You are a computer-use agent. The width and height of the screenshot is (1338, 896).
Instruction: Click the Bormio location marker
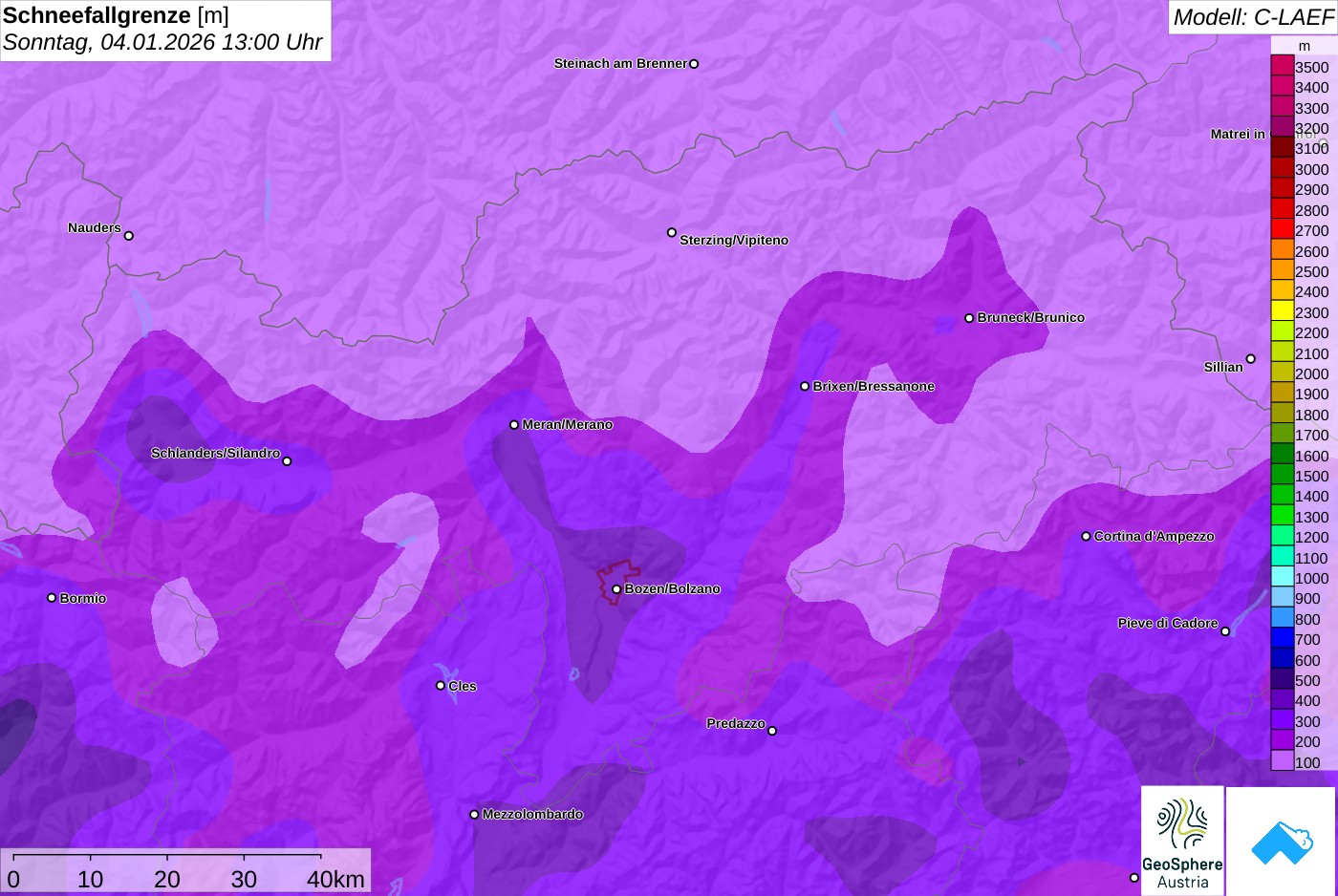52,598
